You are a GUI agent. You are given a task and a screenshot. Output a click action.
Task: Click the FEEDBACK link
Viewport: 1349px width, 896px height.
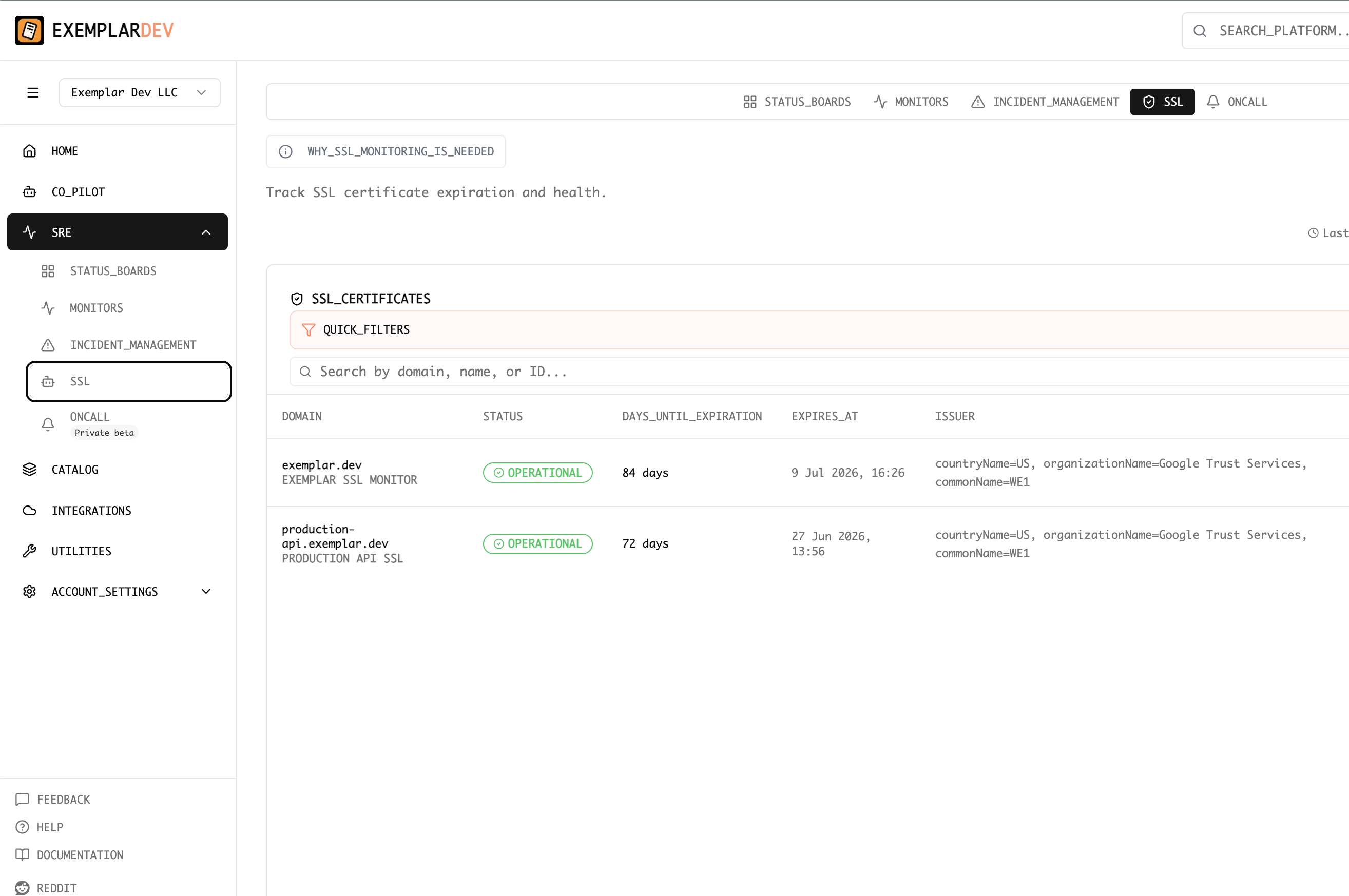pyautogui.click(x=63, y=800)
